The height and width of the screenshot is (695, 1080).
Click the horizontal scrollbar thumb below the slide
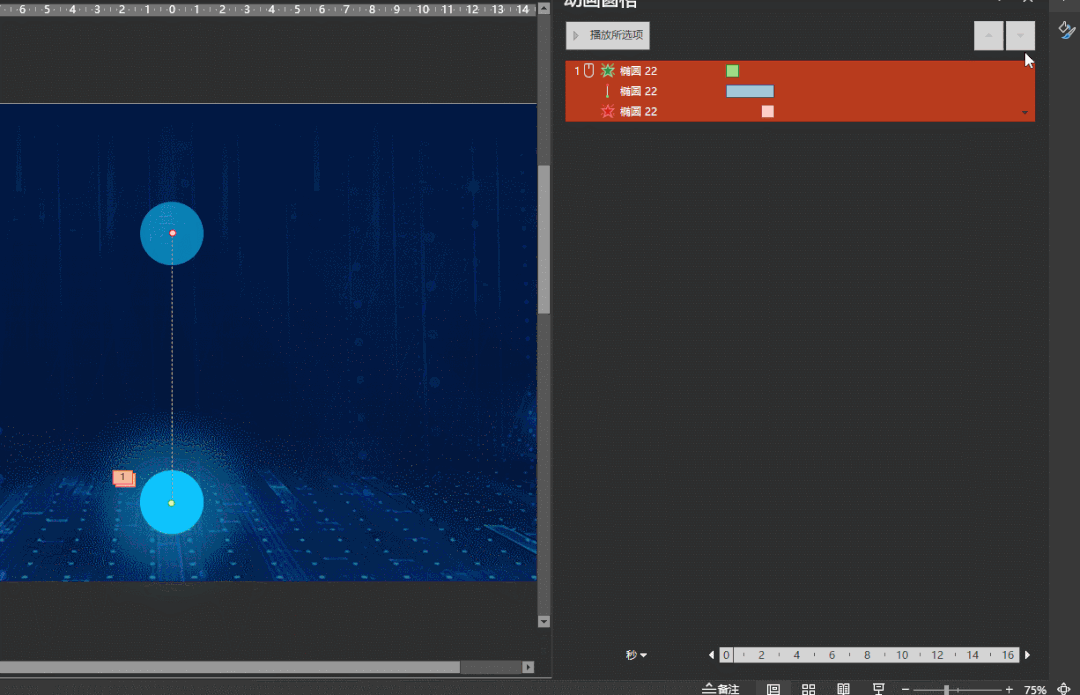point(229,667)
